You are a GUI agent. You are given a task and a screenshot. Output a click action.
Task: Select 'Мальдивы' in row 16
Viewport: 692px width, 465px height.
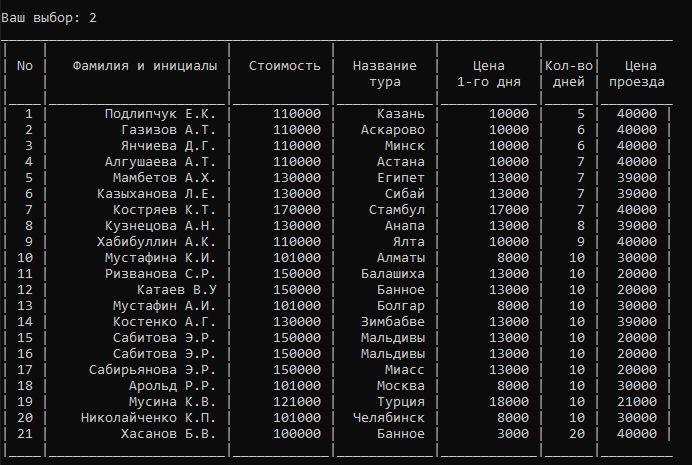point(393,354)
